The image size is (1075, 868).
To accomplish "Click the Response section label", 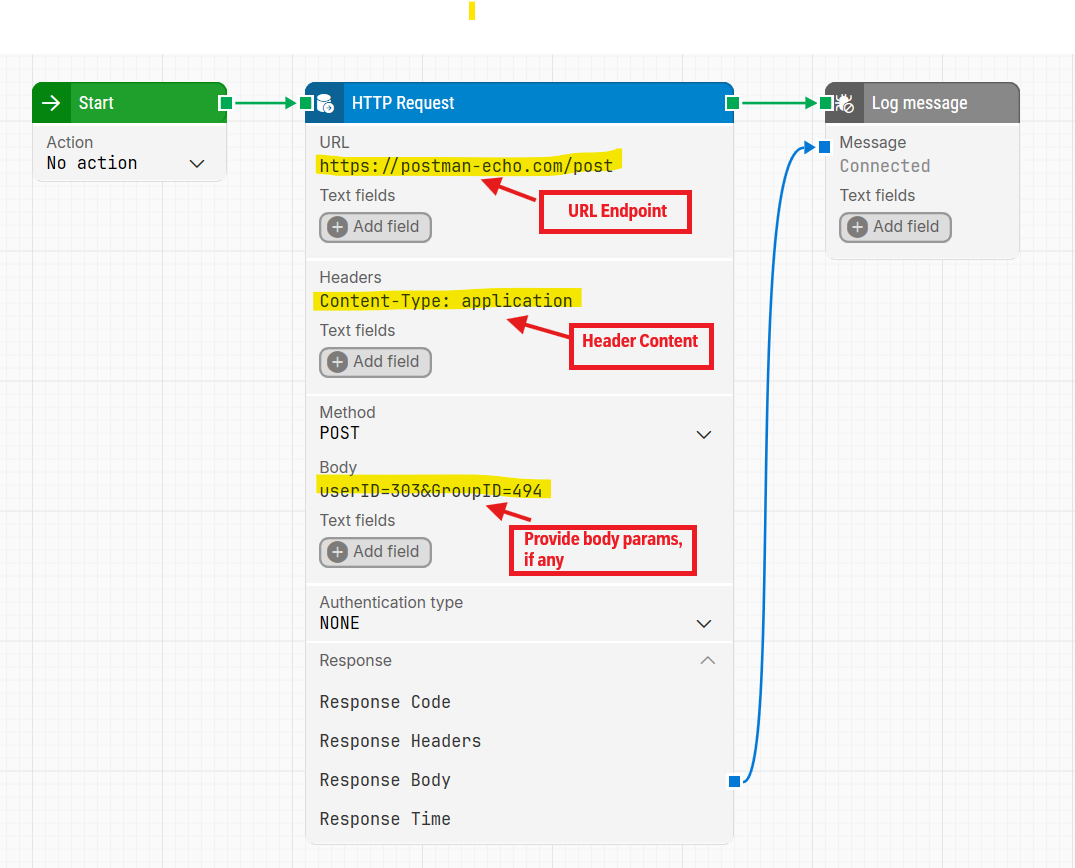I will [x=355, y=660].
